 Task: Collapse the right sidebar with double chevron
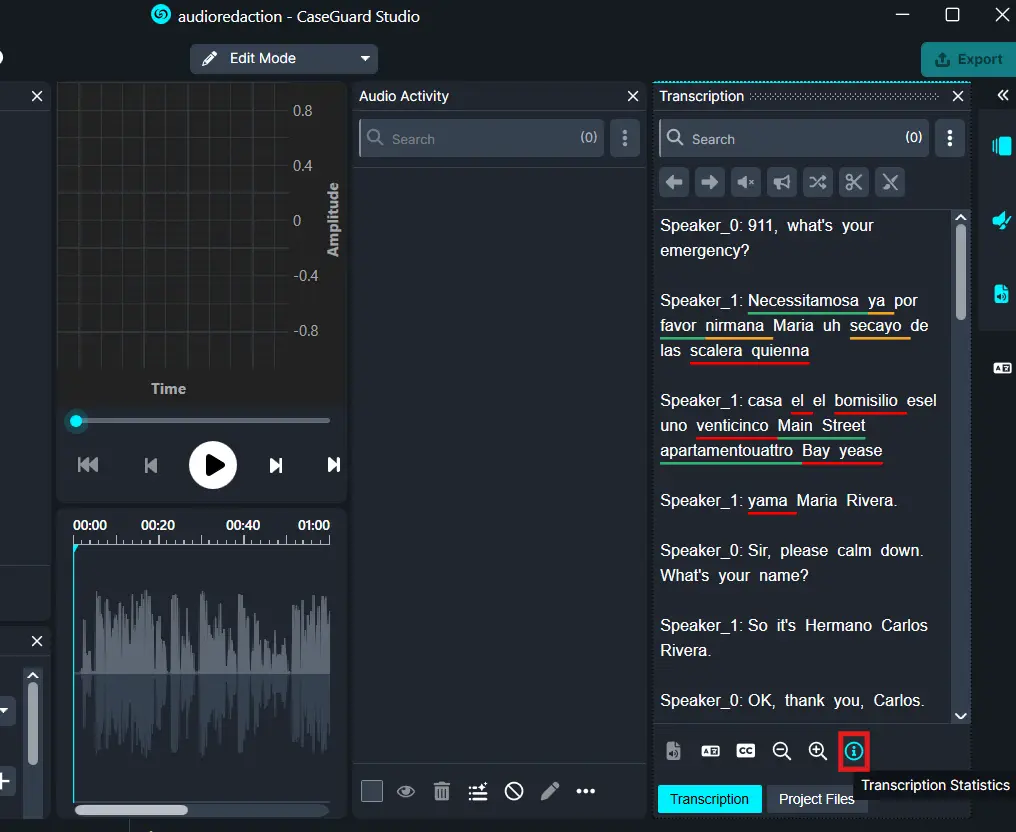coord(1002,96)
